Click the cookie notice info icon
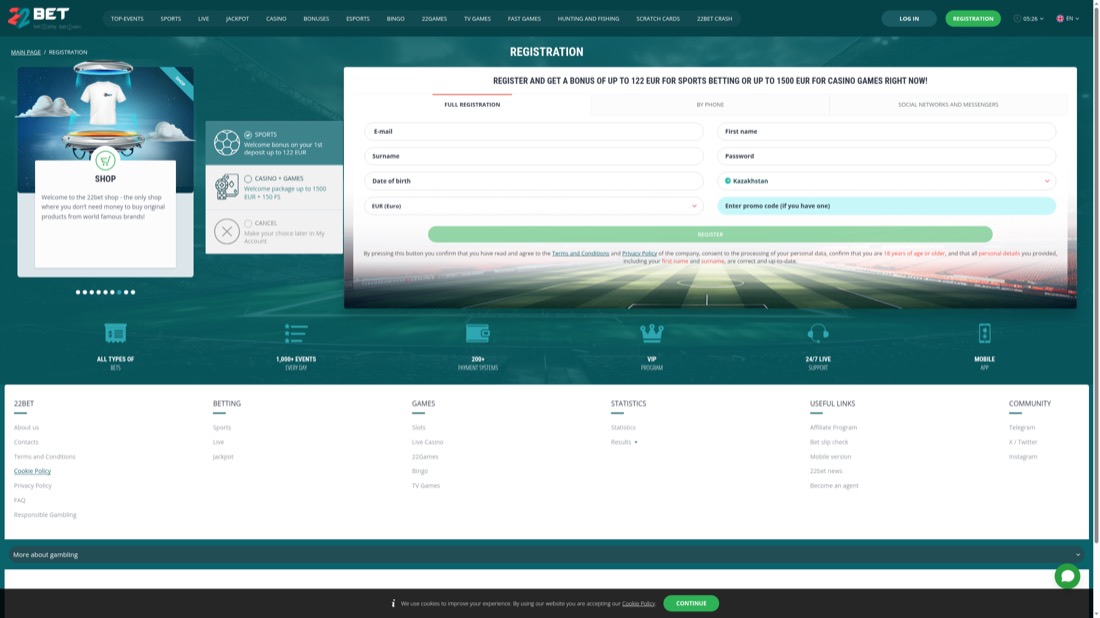Image resolution: width=1100 pixels, height=618 pixels. click(x=393, y=603)
